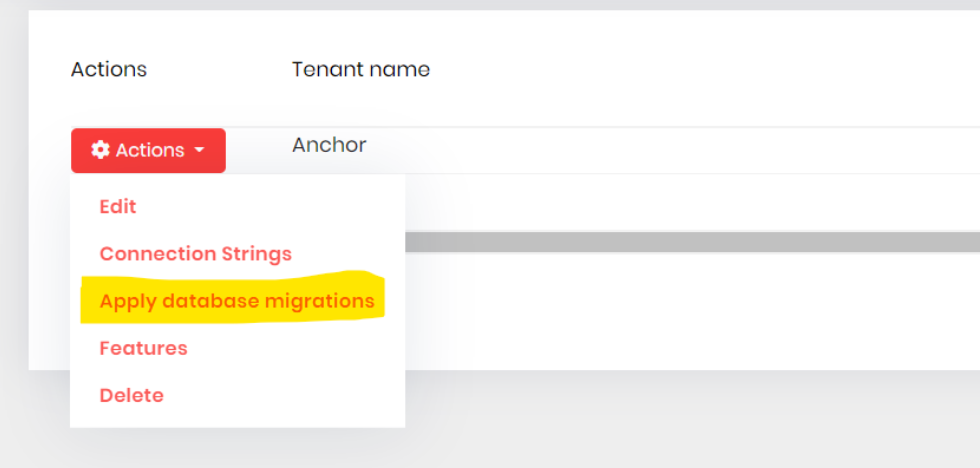The width and height of the screenshot is (980, 468).
Task: Click gray page background below the card
Action: (690, 420)
